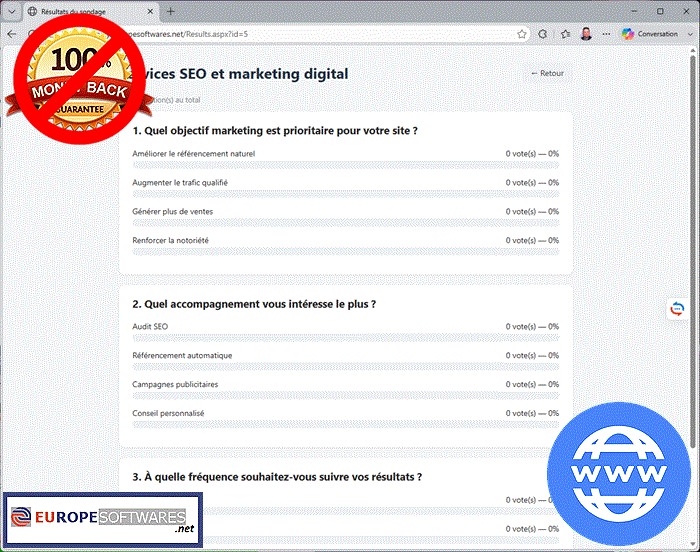This screenshot has width=700, height=552.
Task: Open the tab search chevron dropdown
Action: click(x=12, y=12)
